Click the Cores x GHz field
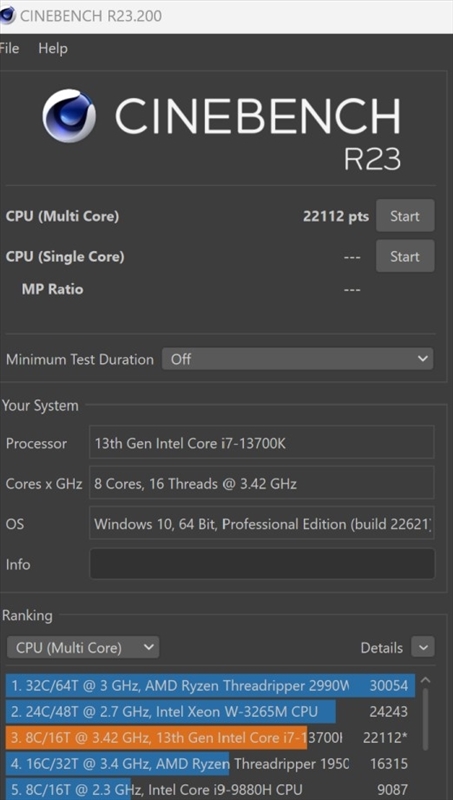This screenshot has height=800, width=453. (x=262, y=483)
